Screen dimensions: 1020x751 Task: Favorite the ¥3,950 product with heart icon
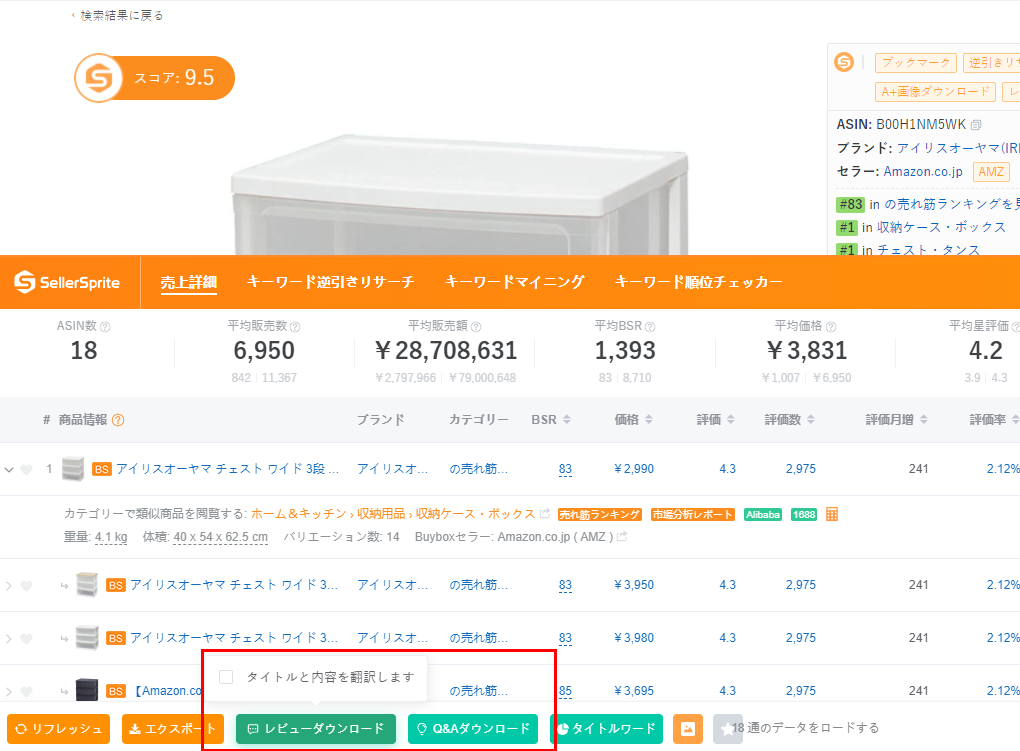coord(26,585)
